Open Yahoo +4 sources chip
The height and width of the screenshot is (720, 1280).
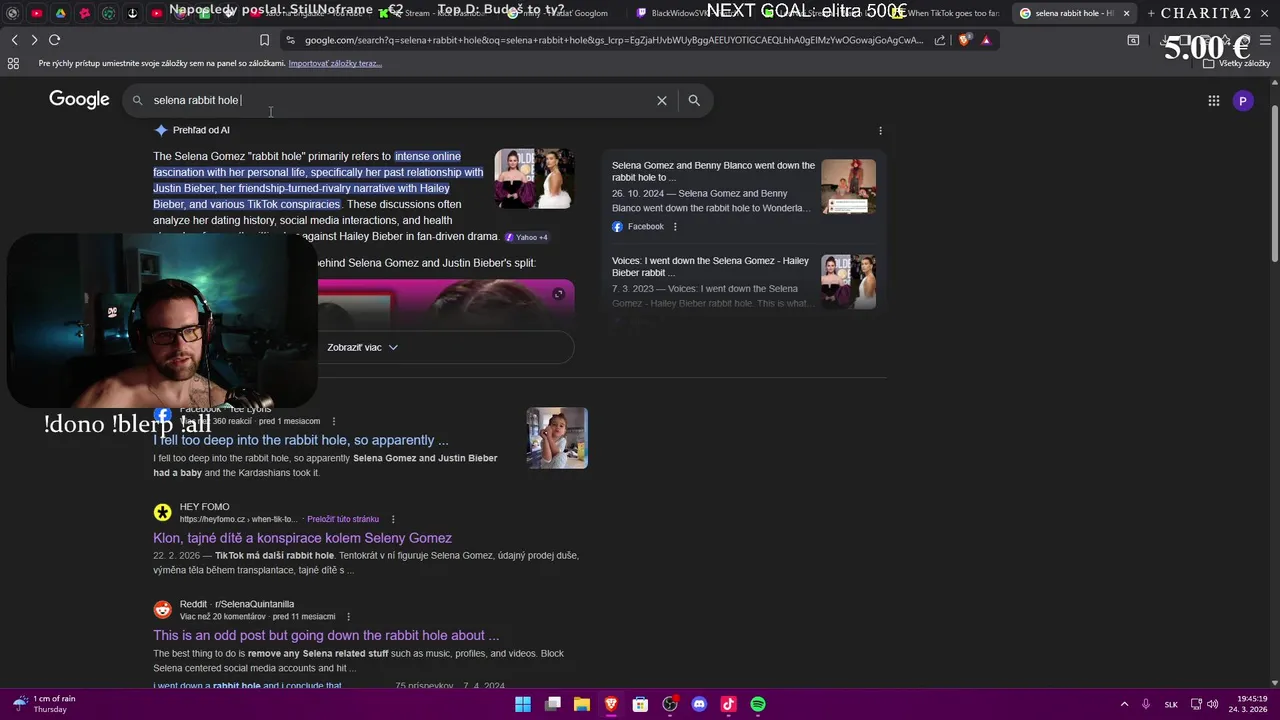[x=527, y=237]
